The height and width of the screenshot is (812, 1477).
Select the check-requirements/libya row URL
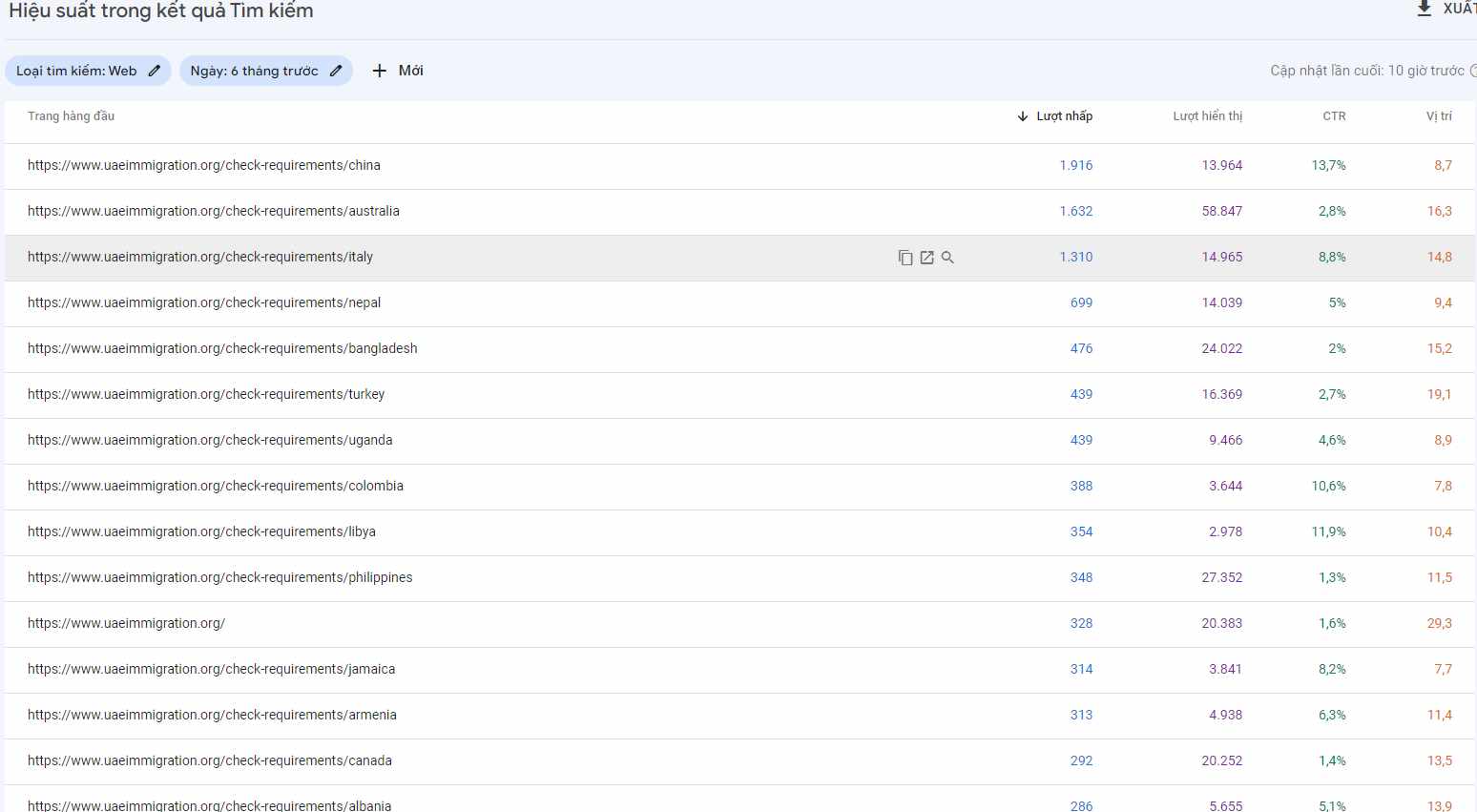pyautogui.click(x=201, y=531)
